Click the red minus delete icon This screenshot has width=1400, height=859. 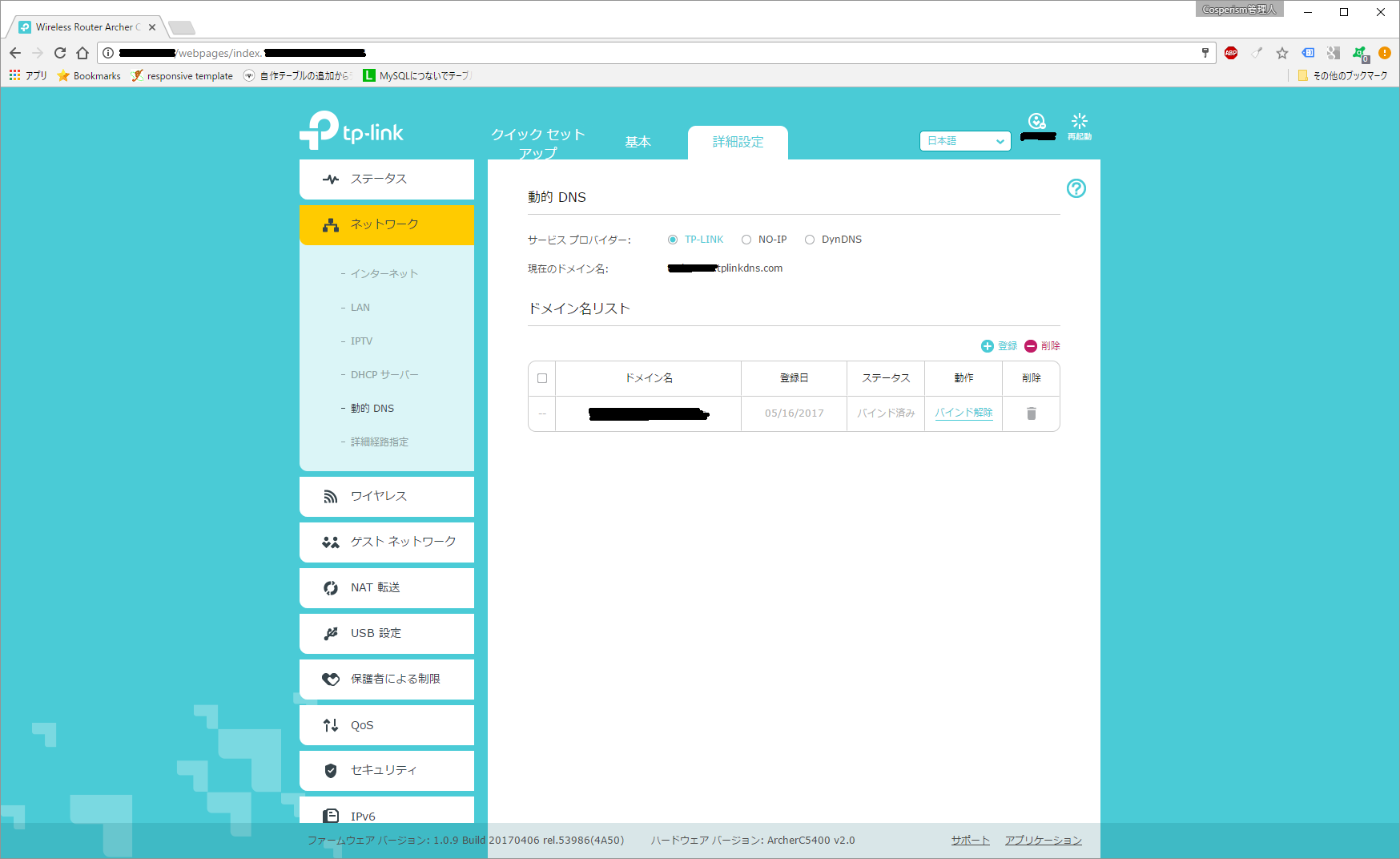(x=1031, y=346)
